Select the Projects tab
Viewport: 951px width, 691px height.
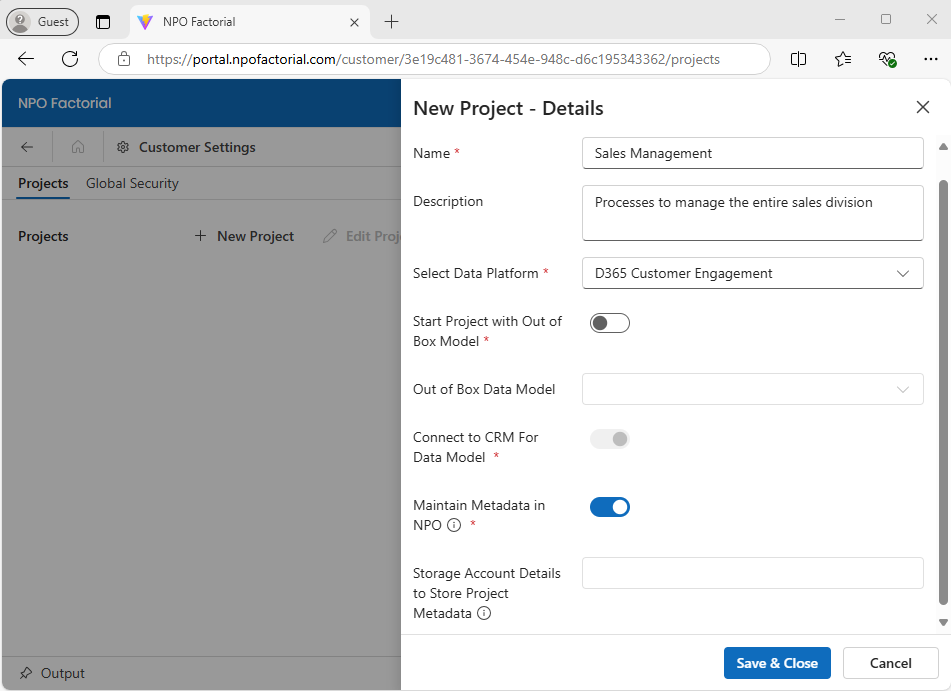(x=43, y=183)
